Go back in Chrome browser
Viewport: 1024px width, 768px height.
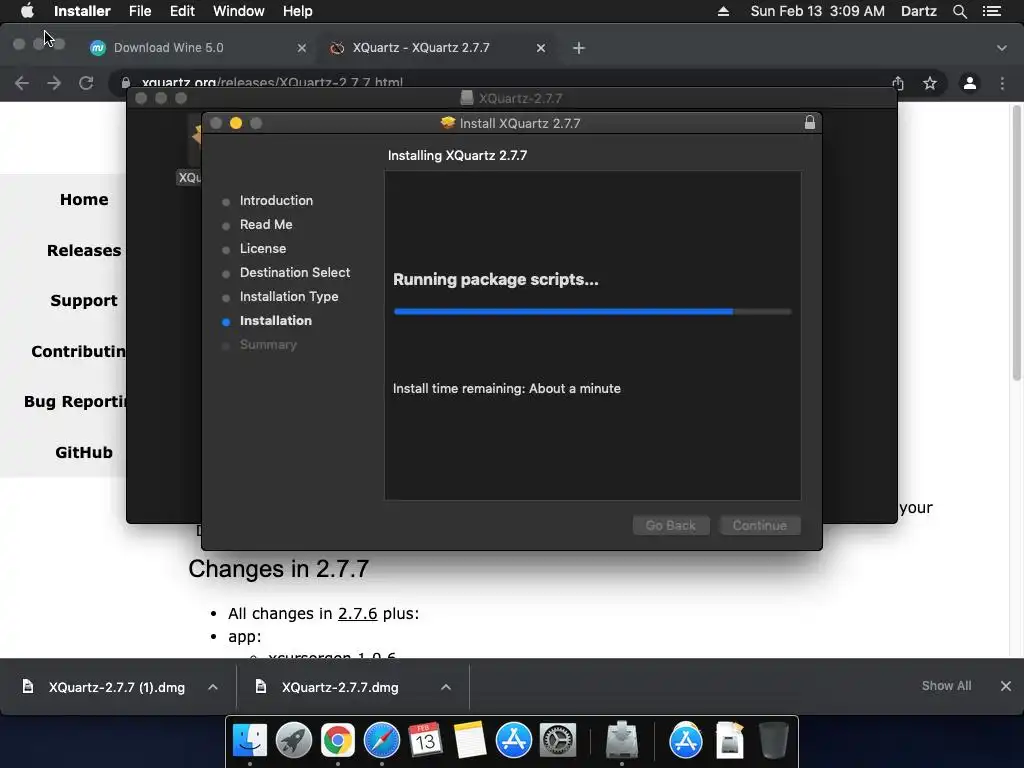coord(22,83)
